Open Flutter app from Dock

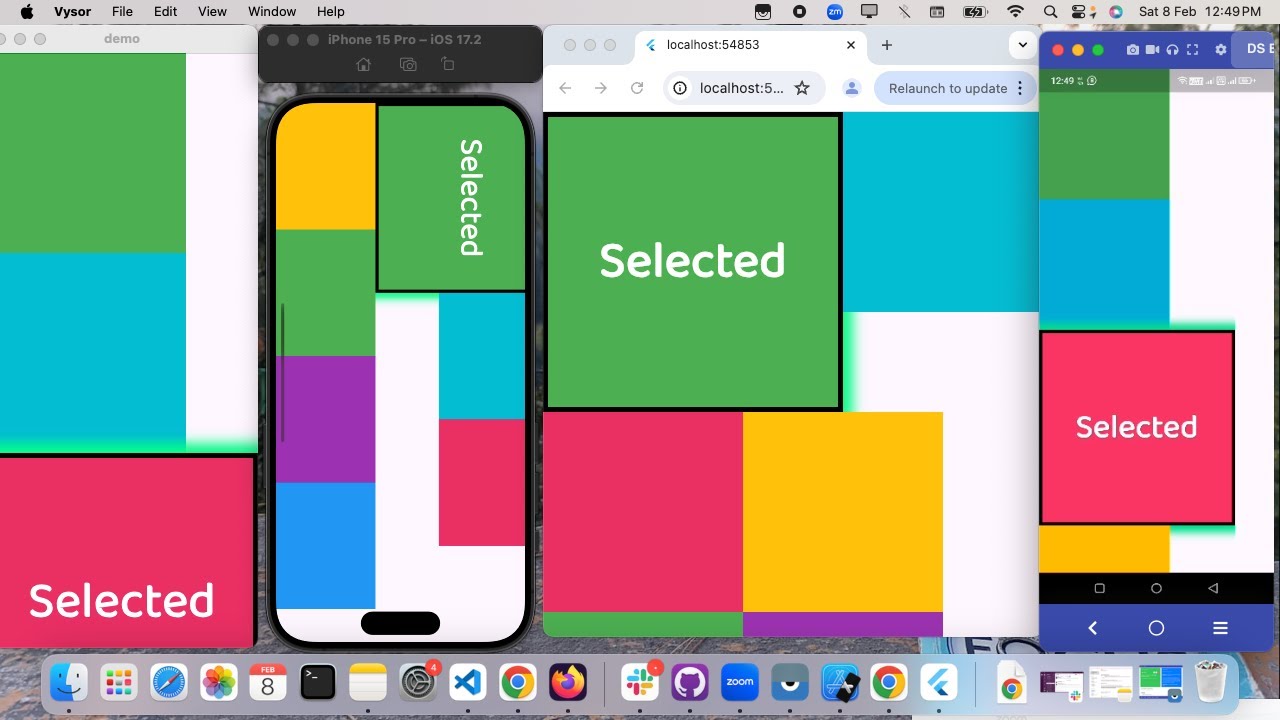[939, 683]
